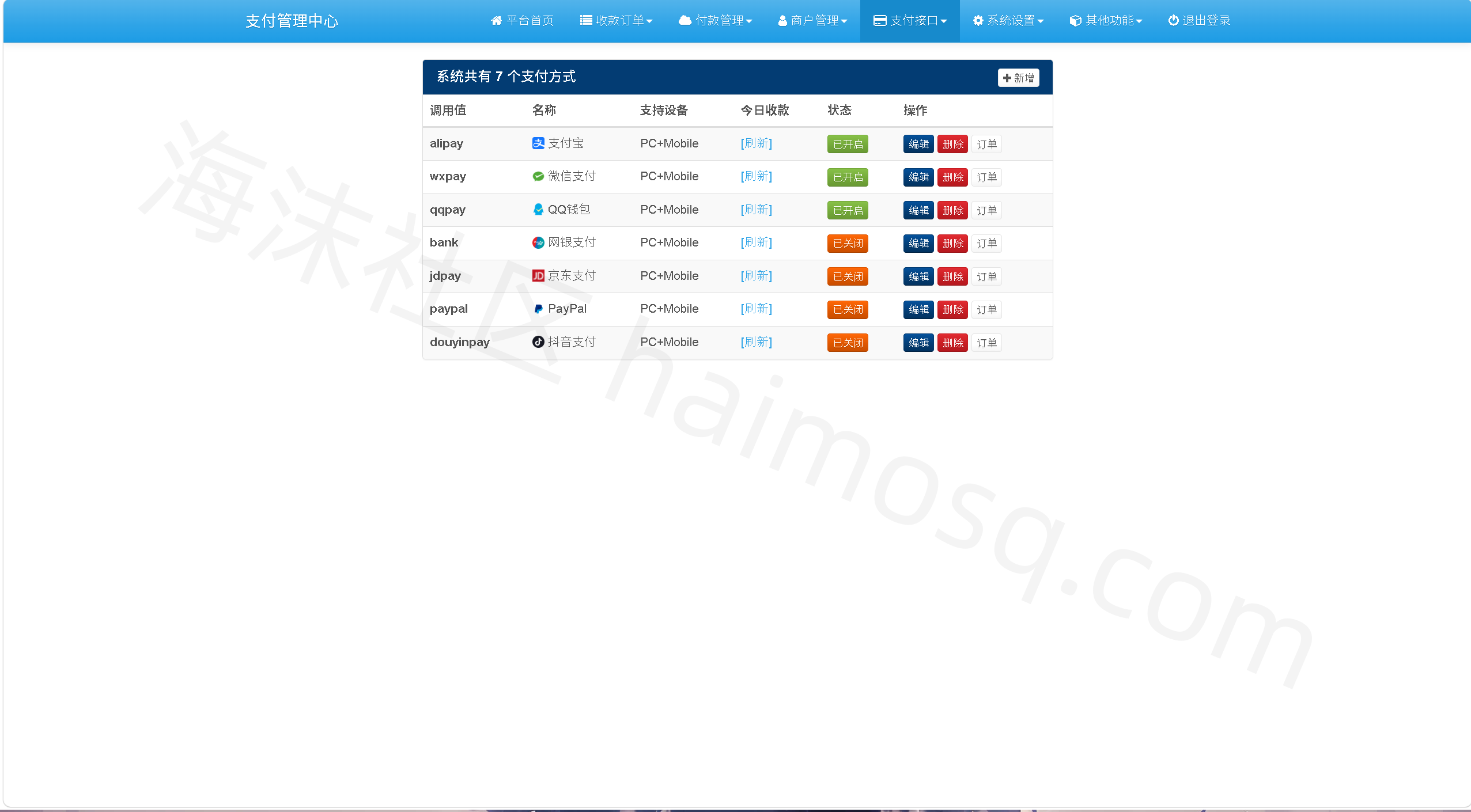Edit the qqpay payment method
This screenshot has width=1471, height=812.
918,210
